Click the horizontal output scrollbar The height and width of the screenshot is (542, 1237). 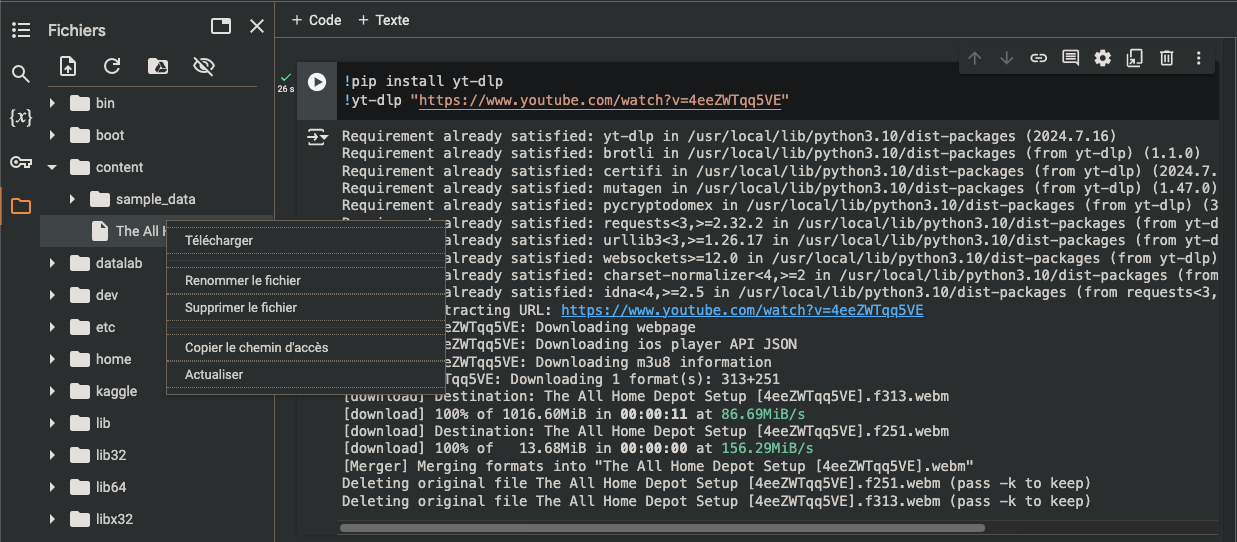coord(662,527)
